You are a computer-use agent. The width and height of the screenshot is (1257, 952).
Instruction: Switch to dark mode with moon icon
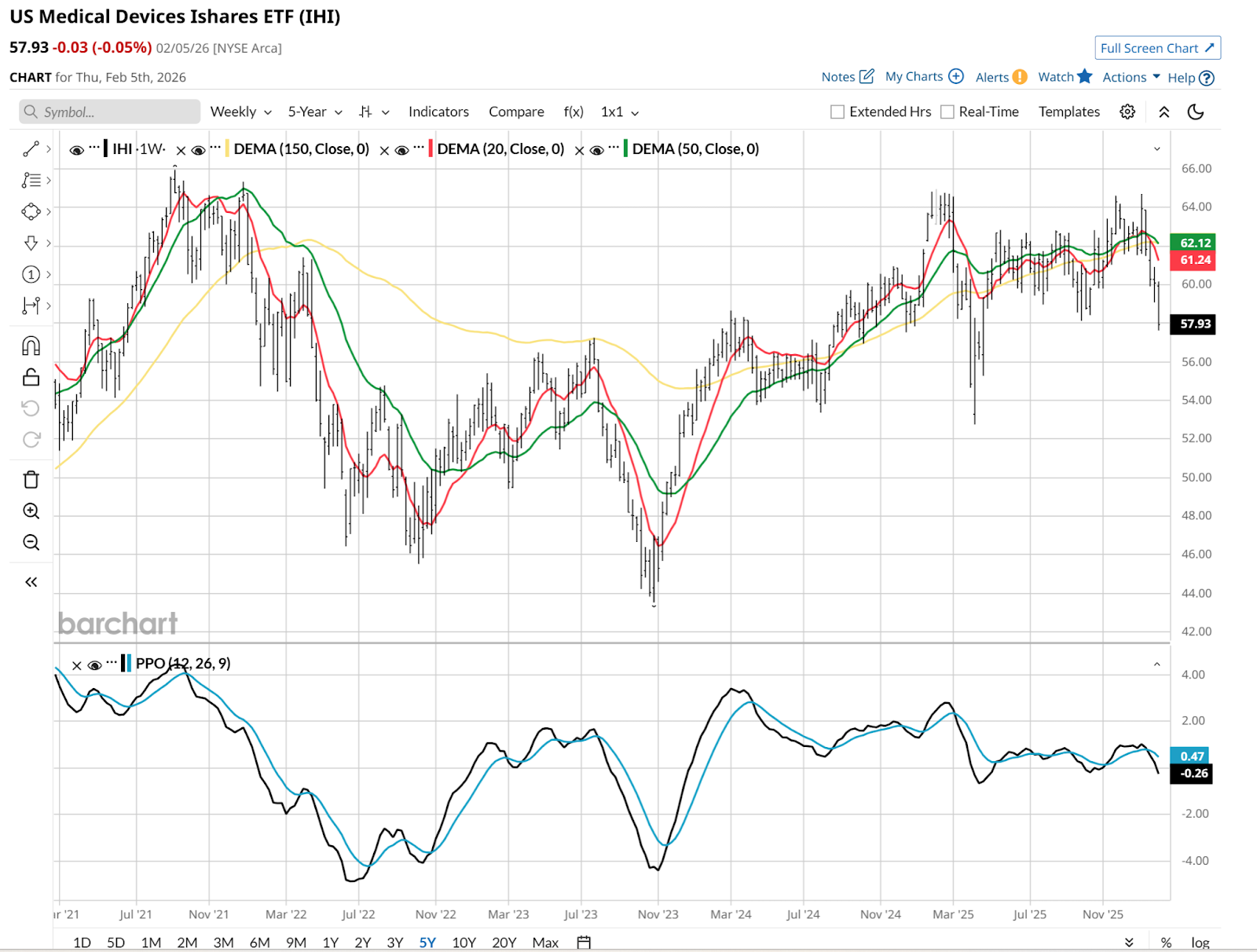coord(1196,112)
